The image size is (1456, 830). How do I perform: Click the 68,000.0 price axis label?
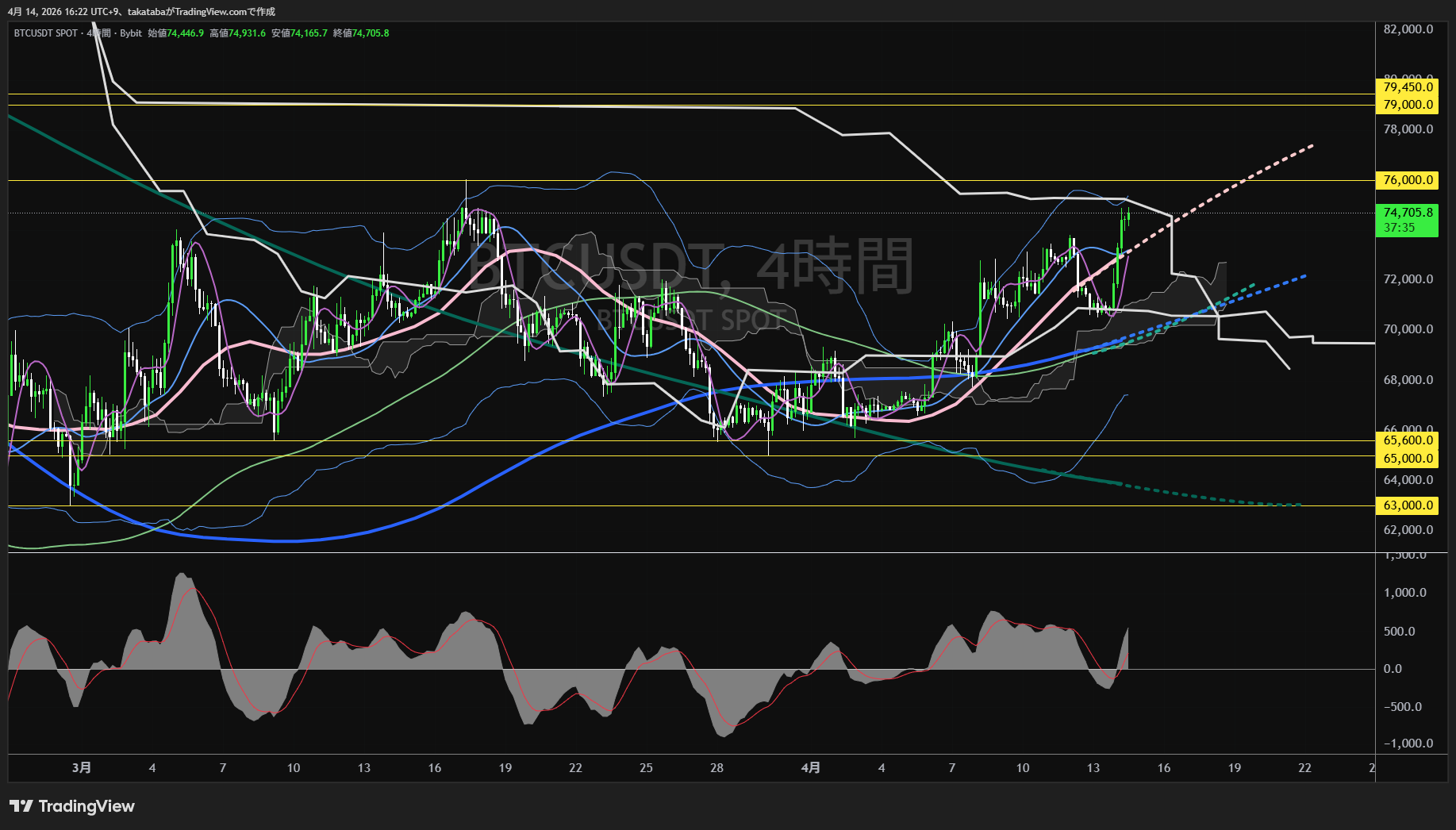click(1408, 380)
